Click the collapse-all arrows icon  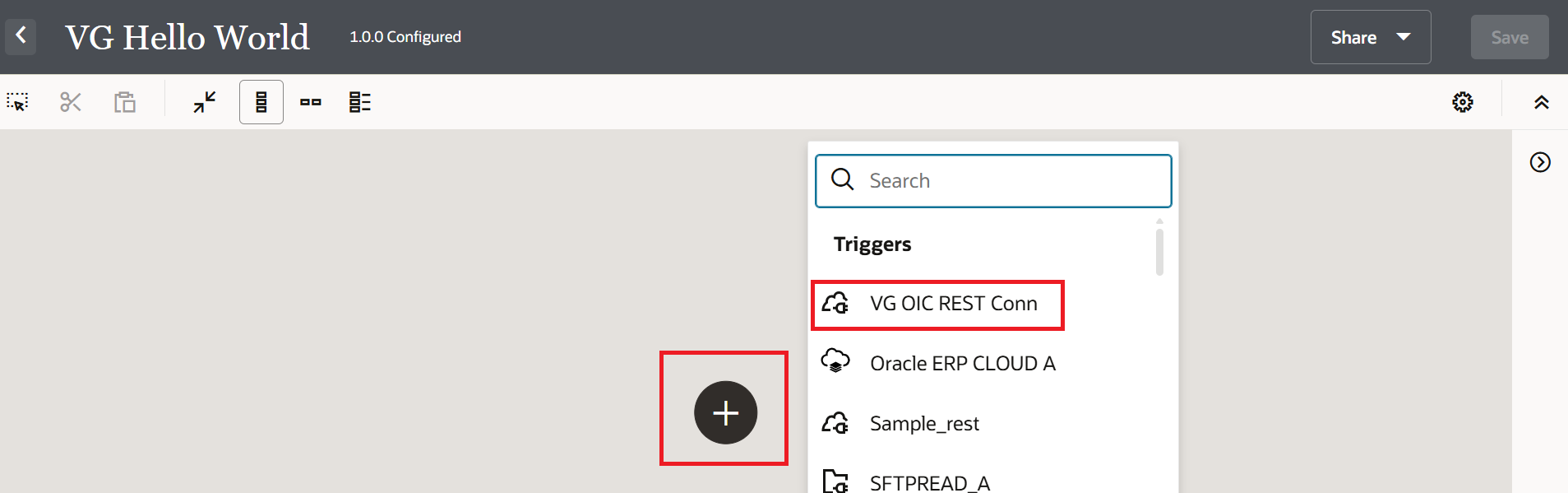[x=205, y=102]
